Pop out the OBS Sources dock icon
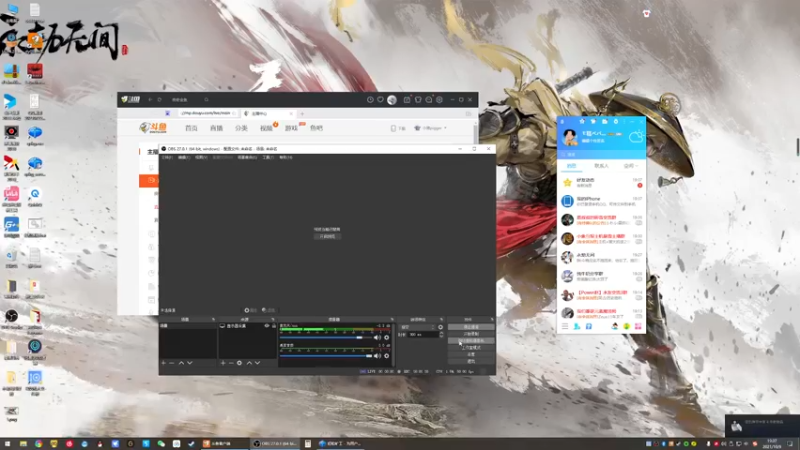The image size is (800, 450). pos(273,319)
